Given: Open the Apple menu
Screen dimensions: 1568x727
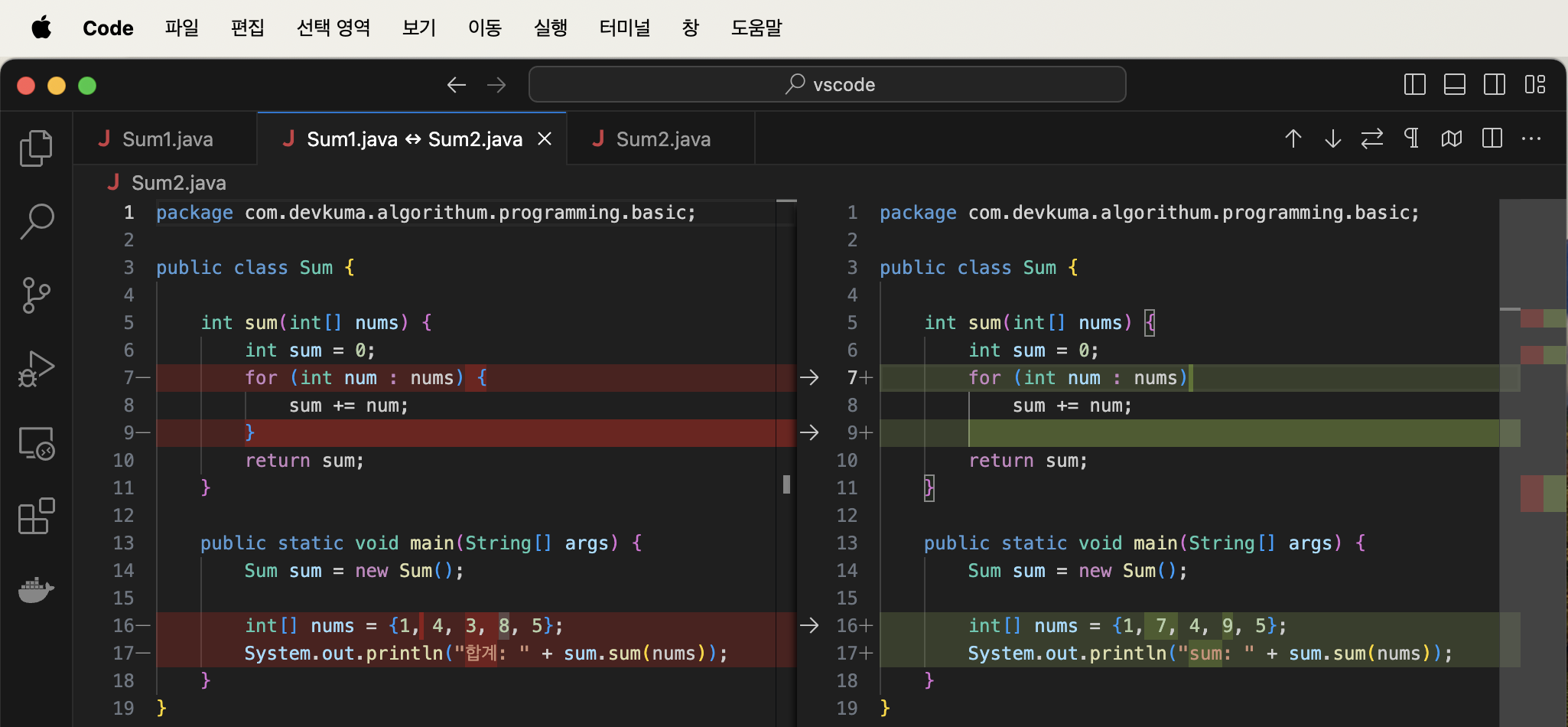Looking at the screenshot, I should tap(41, 28).
